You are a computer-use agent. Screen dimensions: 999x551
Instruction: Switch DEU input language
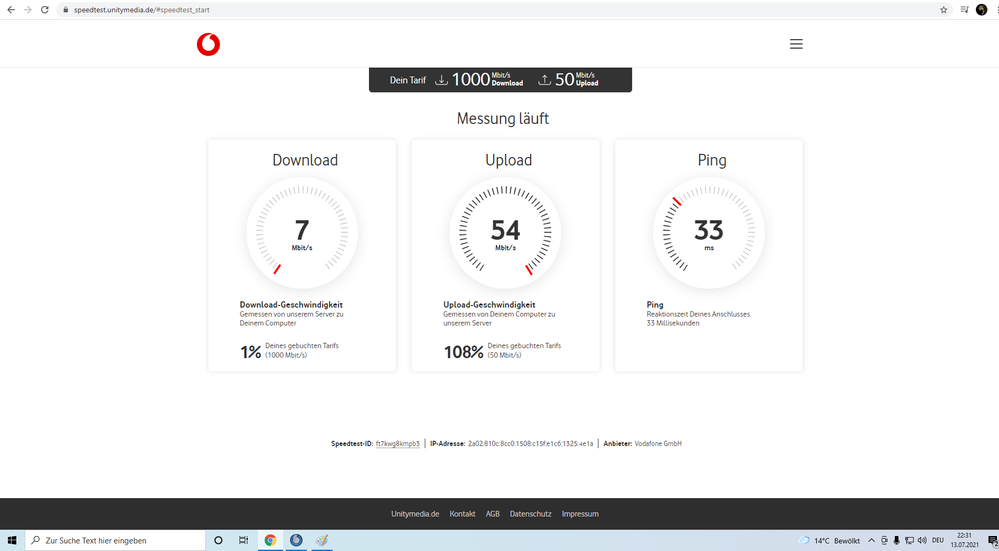click(938, 541)
